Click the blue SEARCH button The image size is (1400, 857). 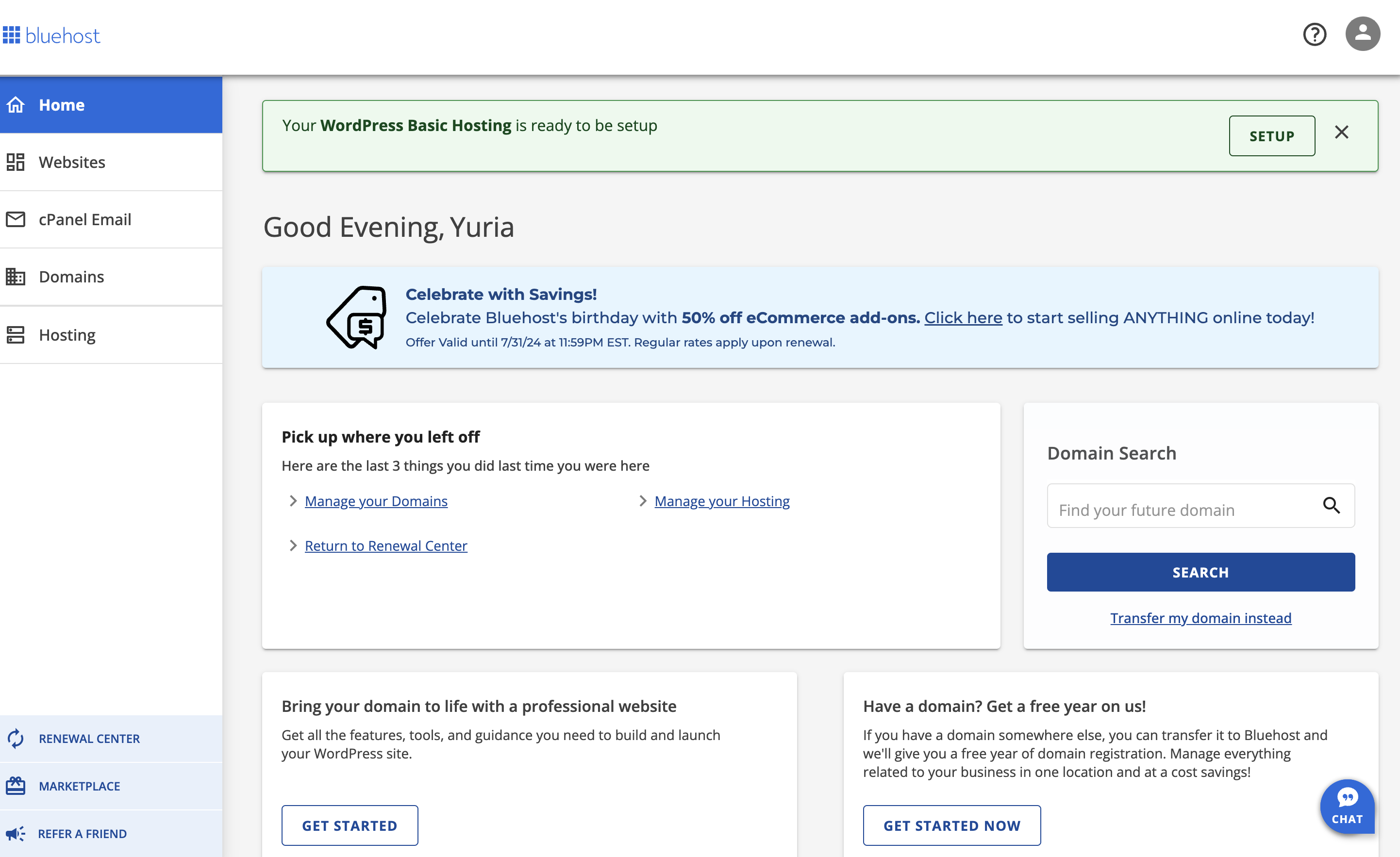tap(1200, 573)
